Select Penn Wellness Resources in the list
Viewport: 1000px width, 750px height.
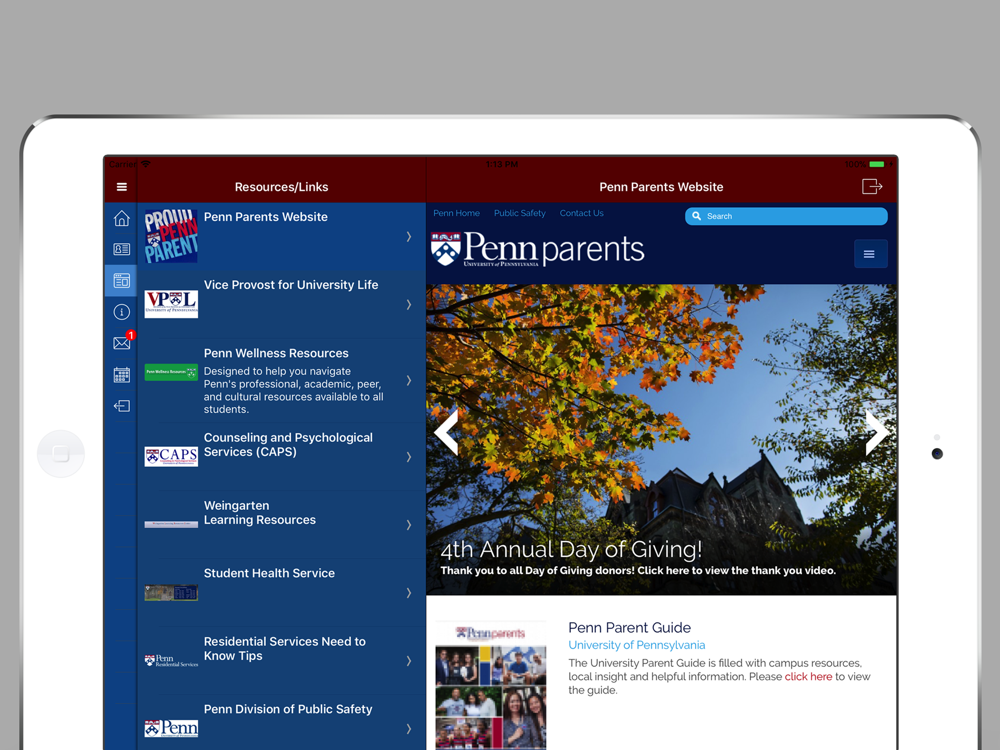pyautogui.click(x=281, y=381)
